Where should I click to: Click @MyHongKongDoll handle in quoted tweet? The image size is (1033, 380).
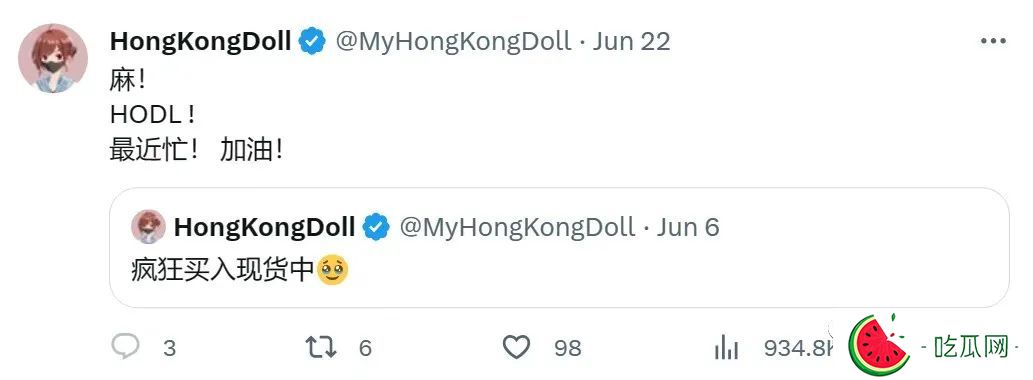517,227
